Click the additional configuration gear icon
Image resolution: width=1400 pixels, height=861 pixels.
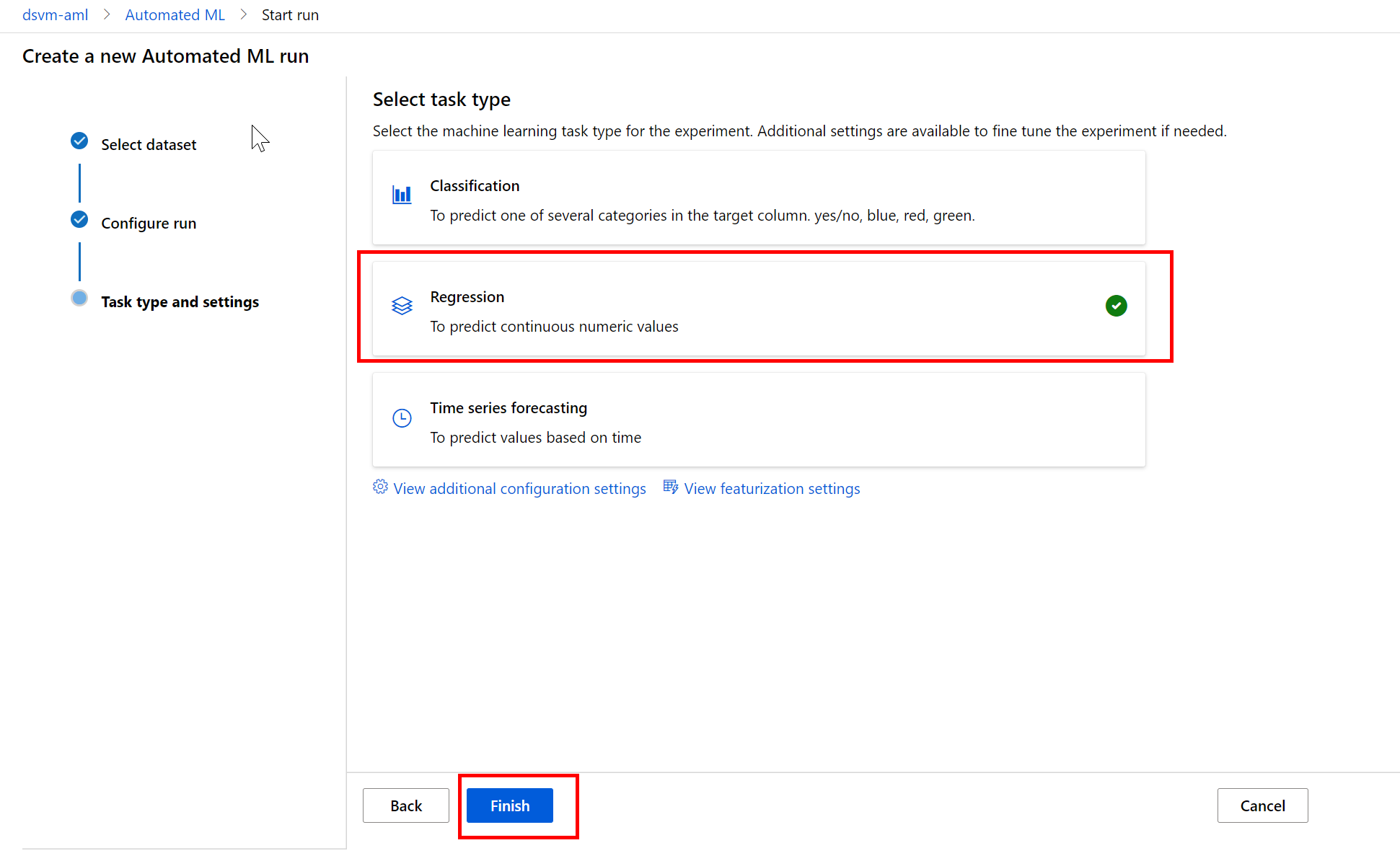point(380,487)
